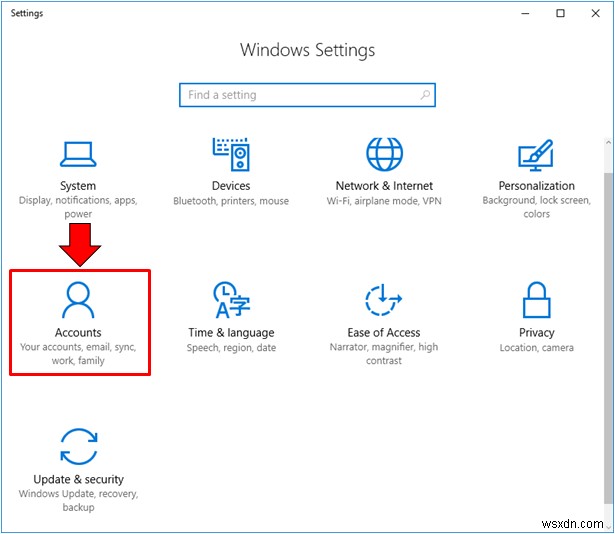Open the Privacy padlock icon
The height and width of the screenshot is (534, 615).
[536, 300]
